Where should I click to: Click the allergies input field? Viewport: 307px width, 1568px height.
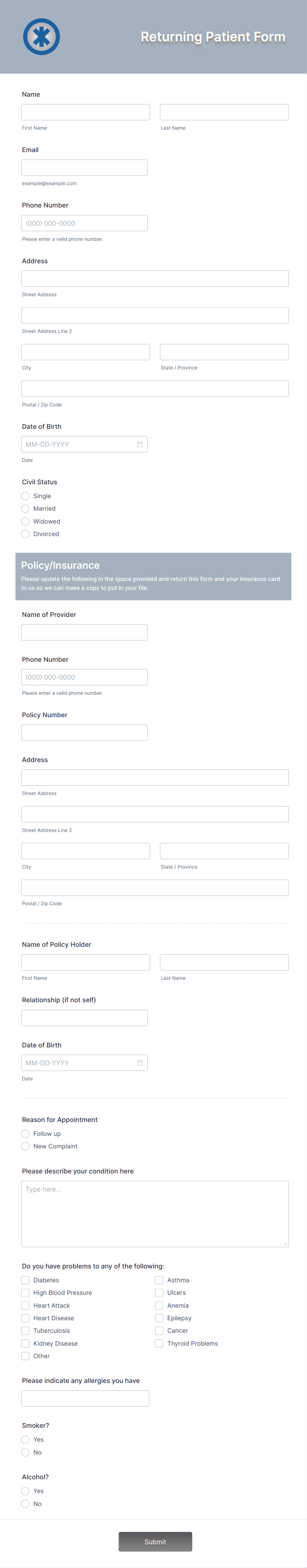[x=85, y=1398]
